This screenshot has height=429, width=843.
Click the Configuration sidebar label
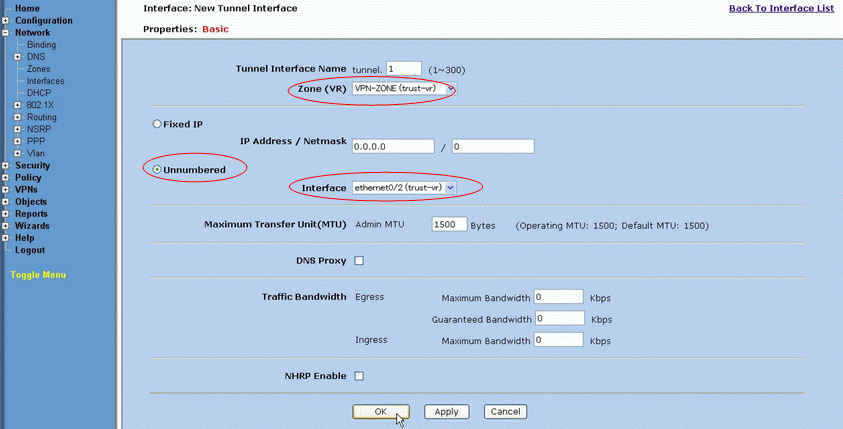(44, 20)
